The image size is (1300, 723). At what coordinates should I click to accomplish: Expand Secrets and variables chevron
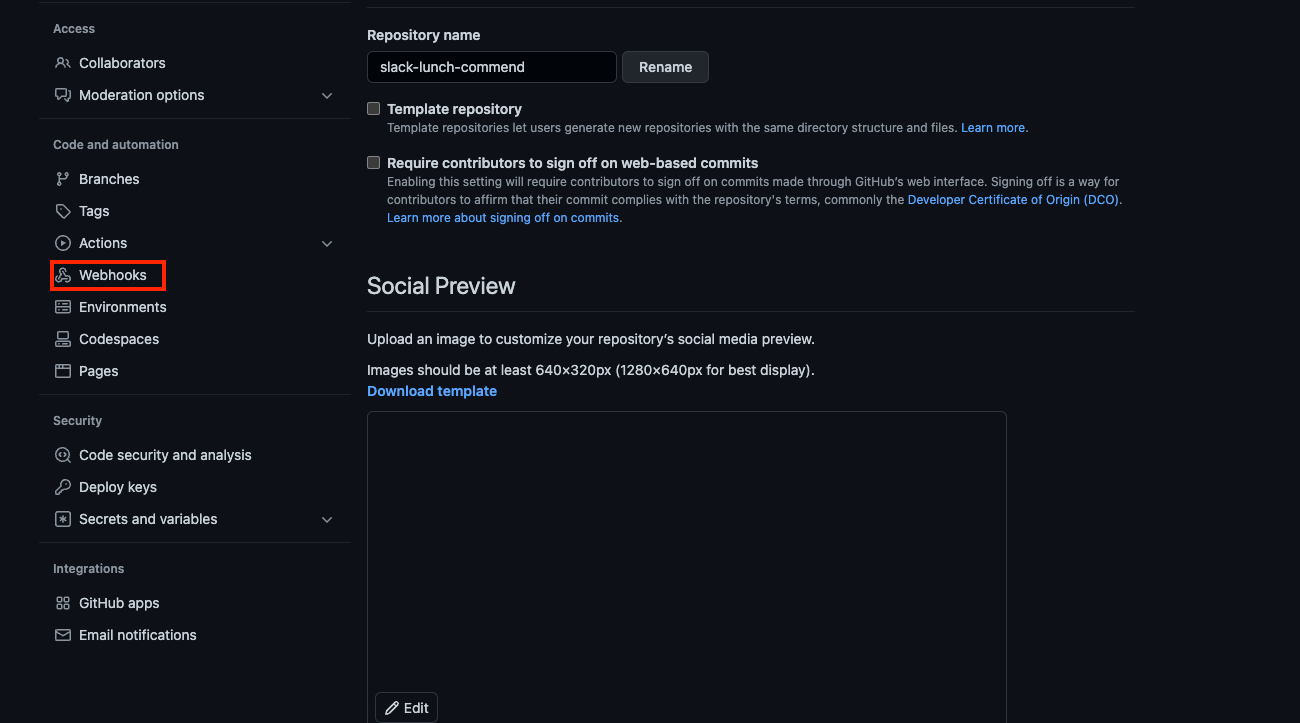tap(327, 519)
